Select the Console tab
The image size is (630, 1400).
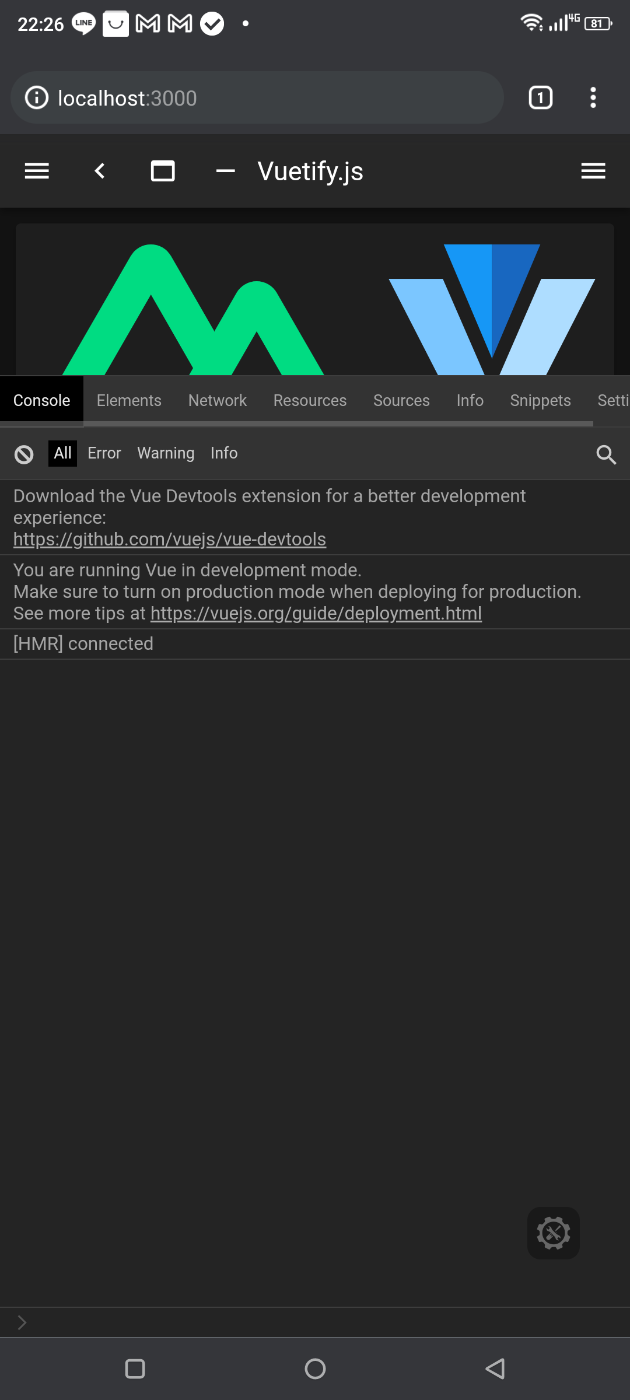point(42,400)
